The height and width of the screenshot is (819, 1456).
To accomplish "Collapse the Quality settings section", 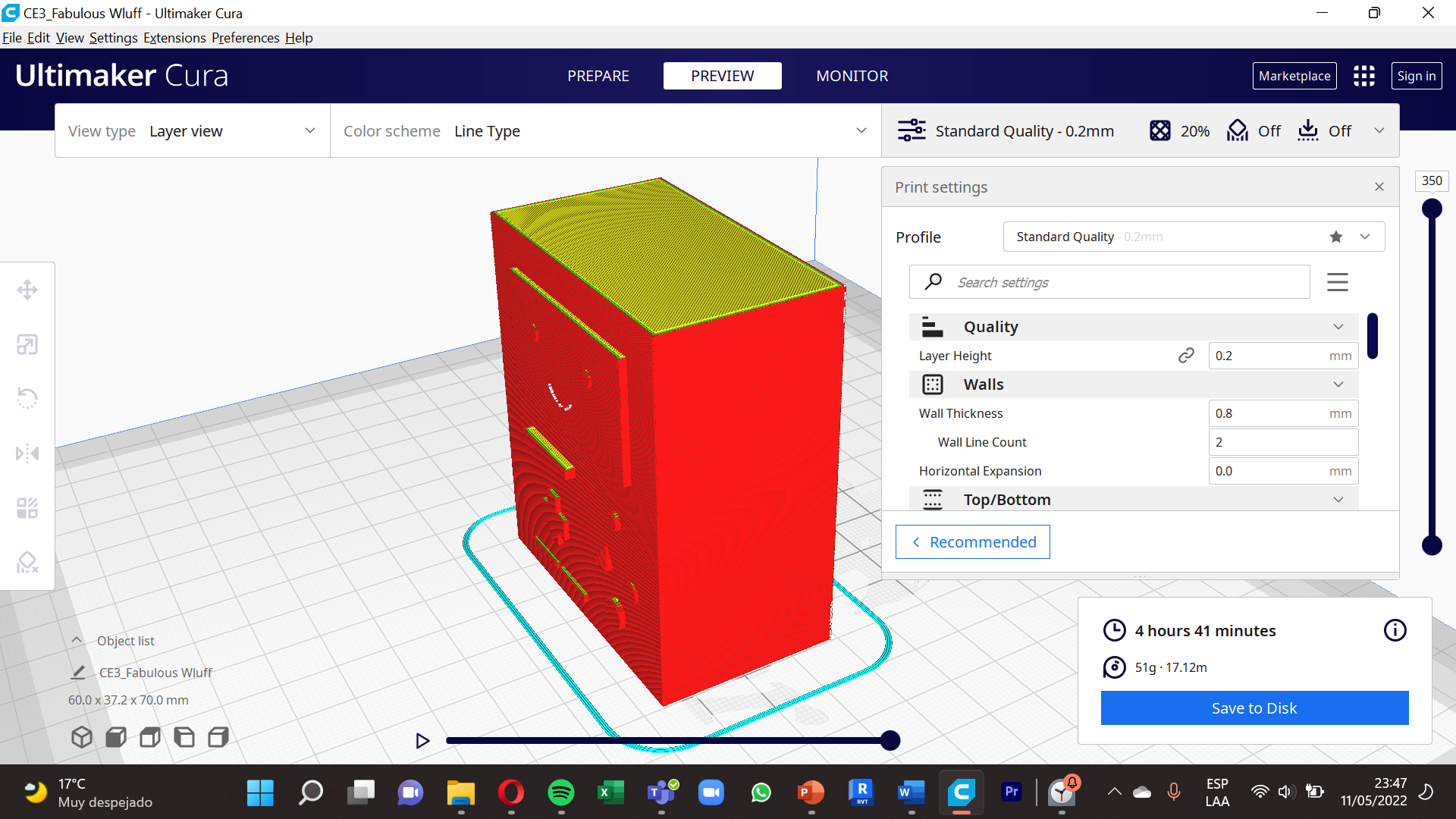I will tap(1133, 327).
